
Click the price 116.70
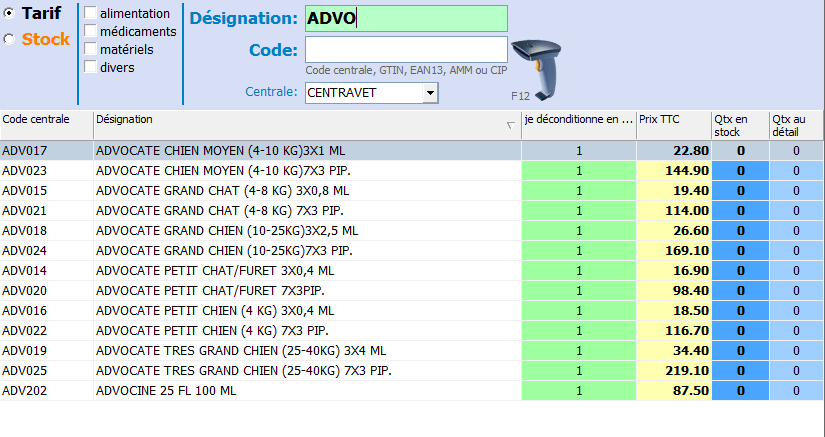coord(687,331)
